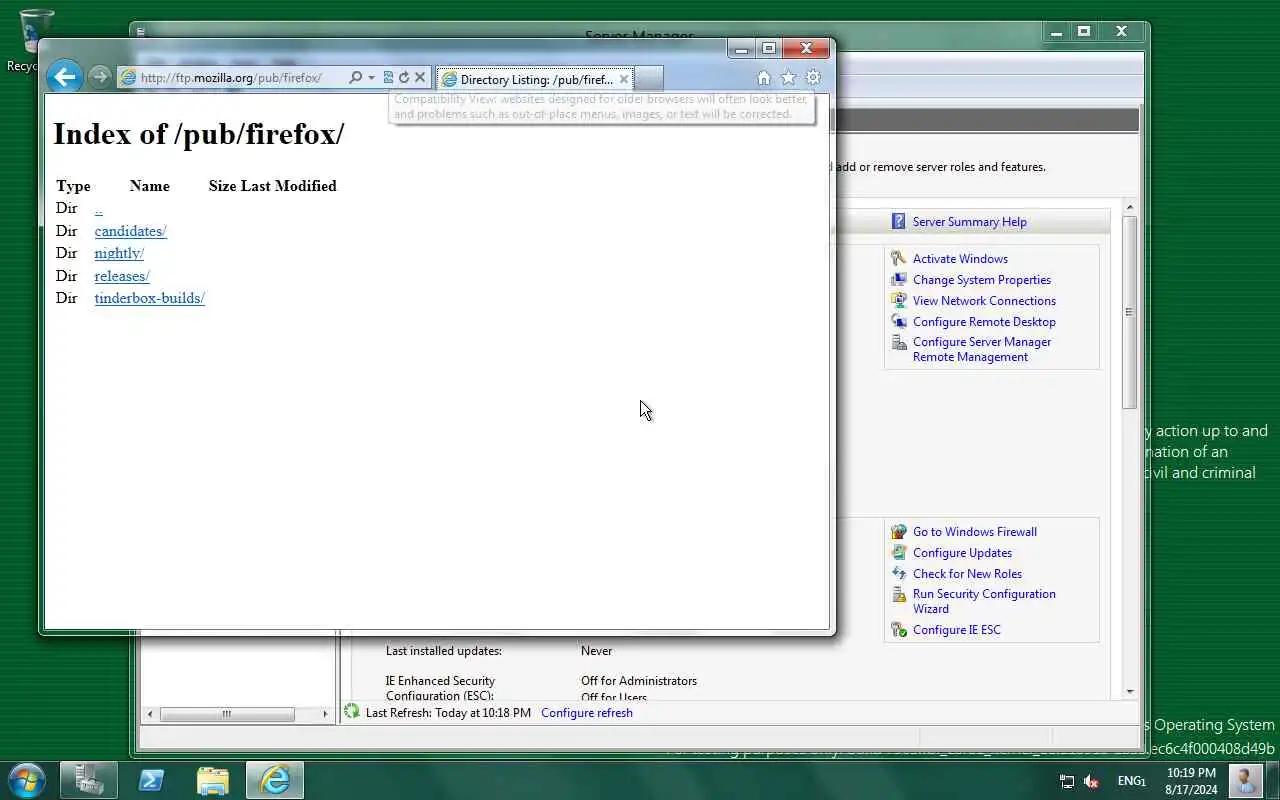Open the Favorites star icon
The width and height of the screenshot is (1280, 800).
788,78
